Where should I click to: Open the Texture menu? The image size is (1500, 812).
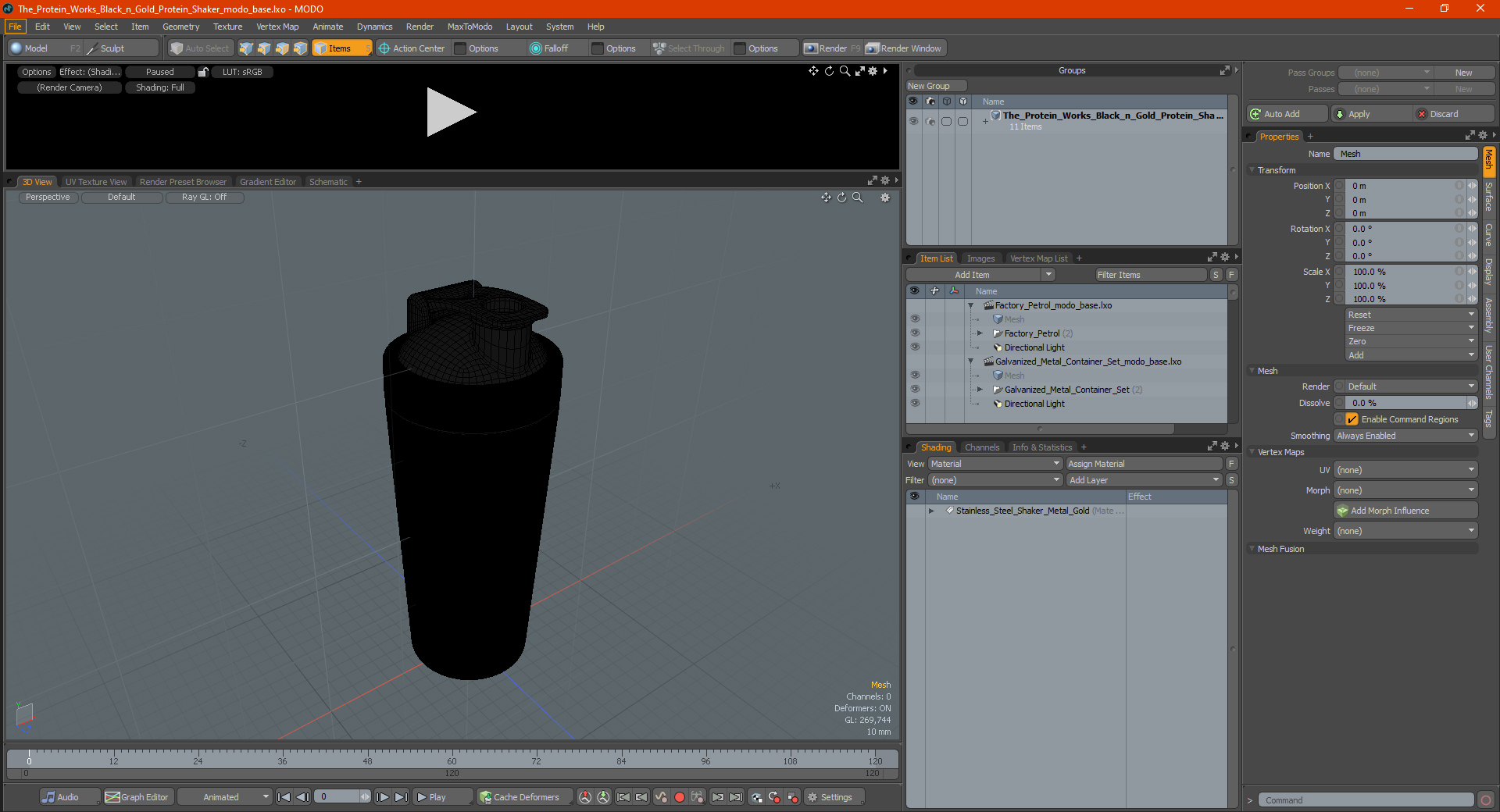[x=227, y=27]
